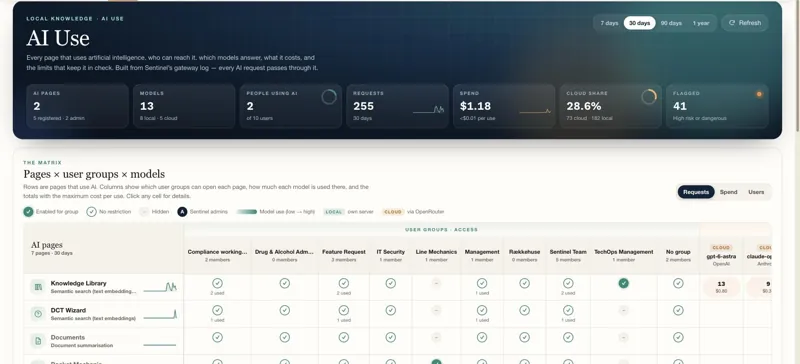Screen dimensions: 800x364
Task: Click Documents hidden icon under Line Mechanics
Action: click(x=436, y=337)
